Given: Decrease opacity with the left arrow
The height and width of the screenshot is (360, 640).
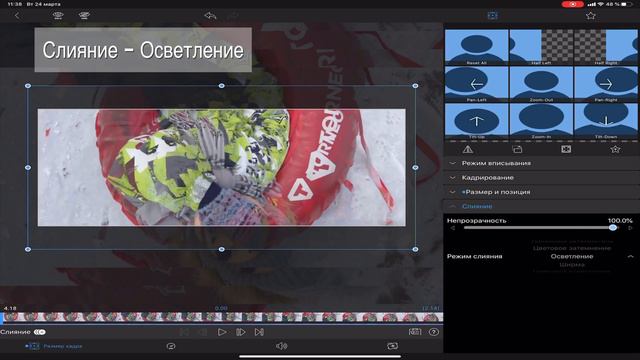Looking at the screenshot, I should pos(452,228).
